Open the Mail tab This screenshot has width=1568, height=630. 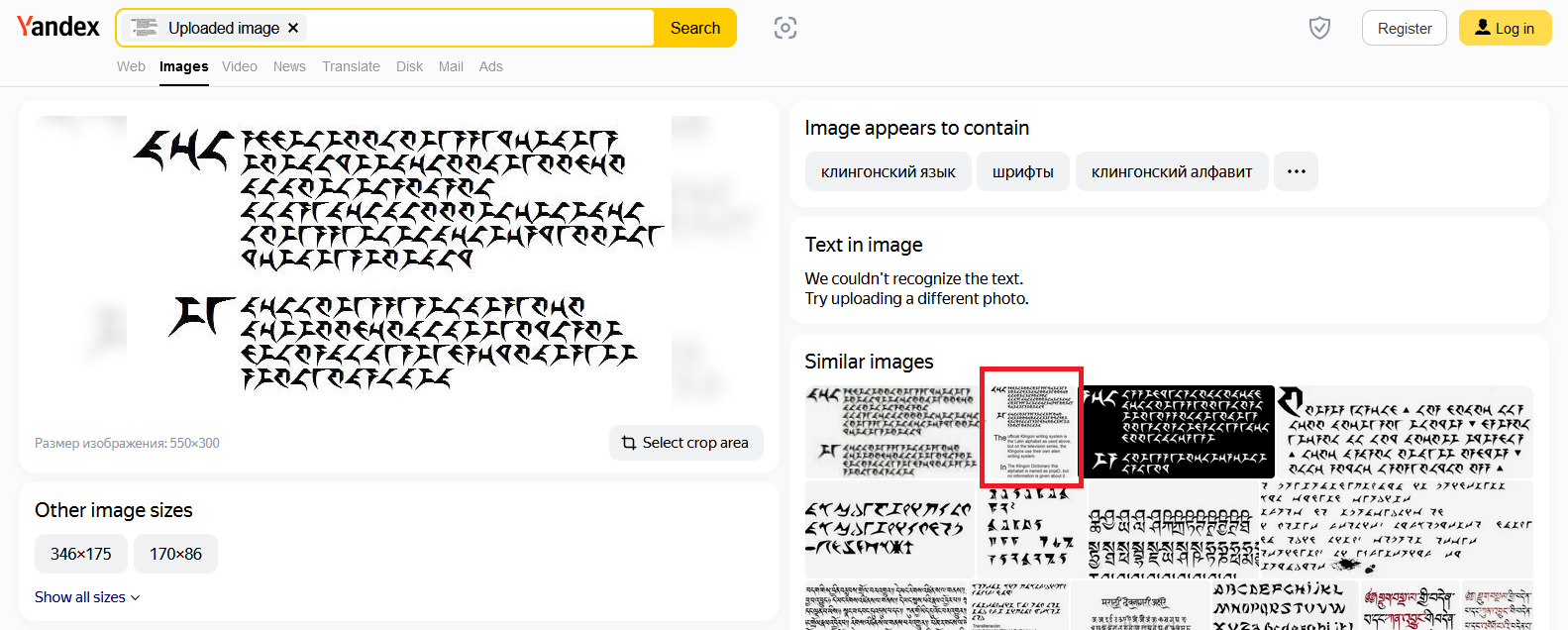pyautogui.click(x=451, y=66)
